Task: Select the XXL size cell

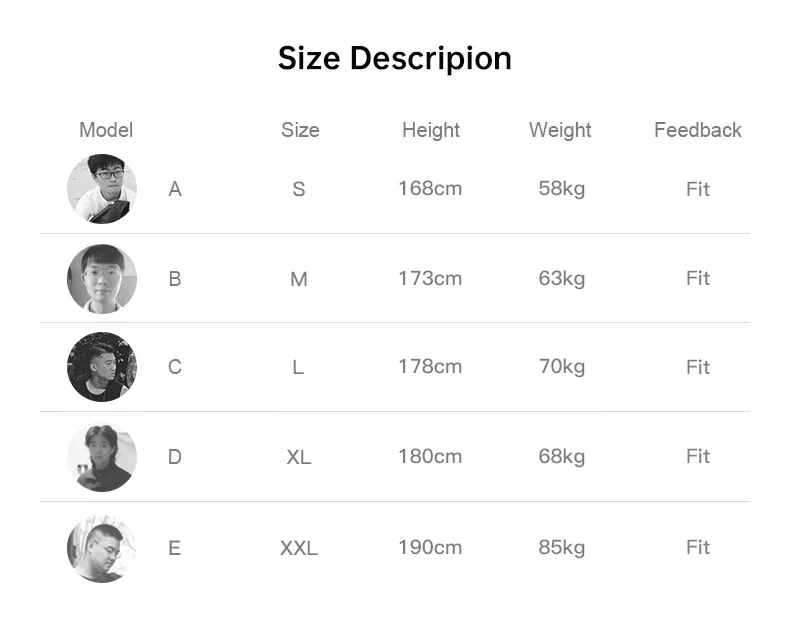Action: click(299, 548)
